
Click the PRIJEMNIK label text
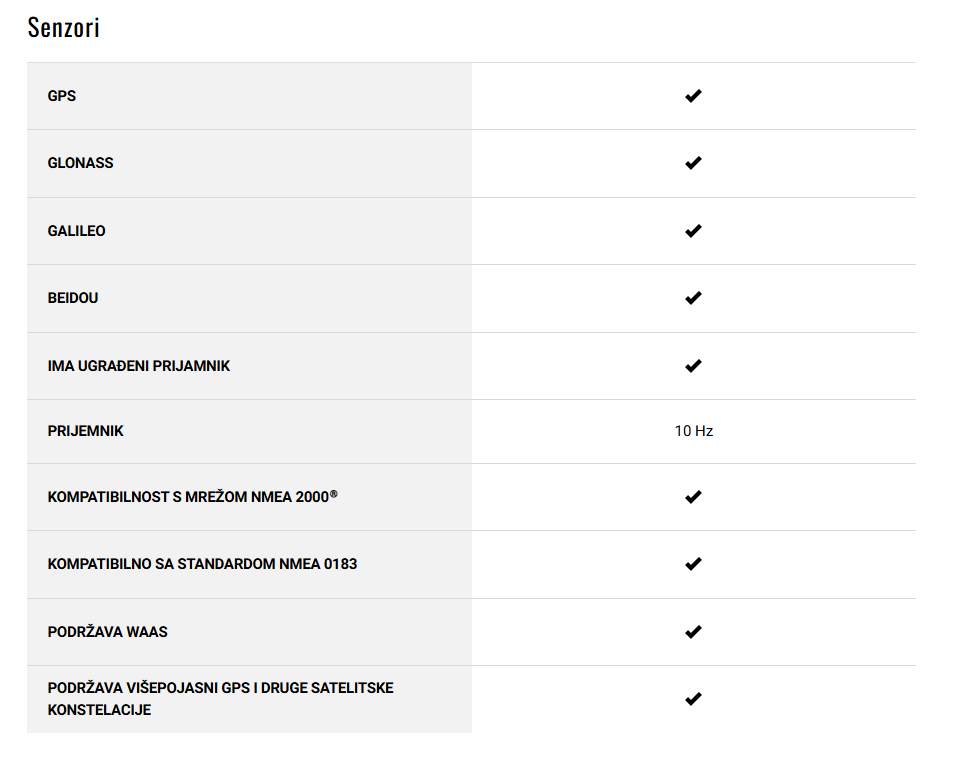pyautogui.click(x=86, y=431)
